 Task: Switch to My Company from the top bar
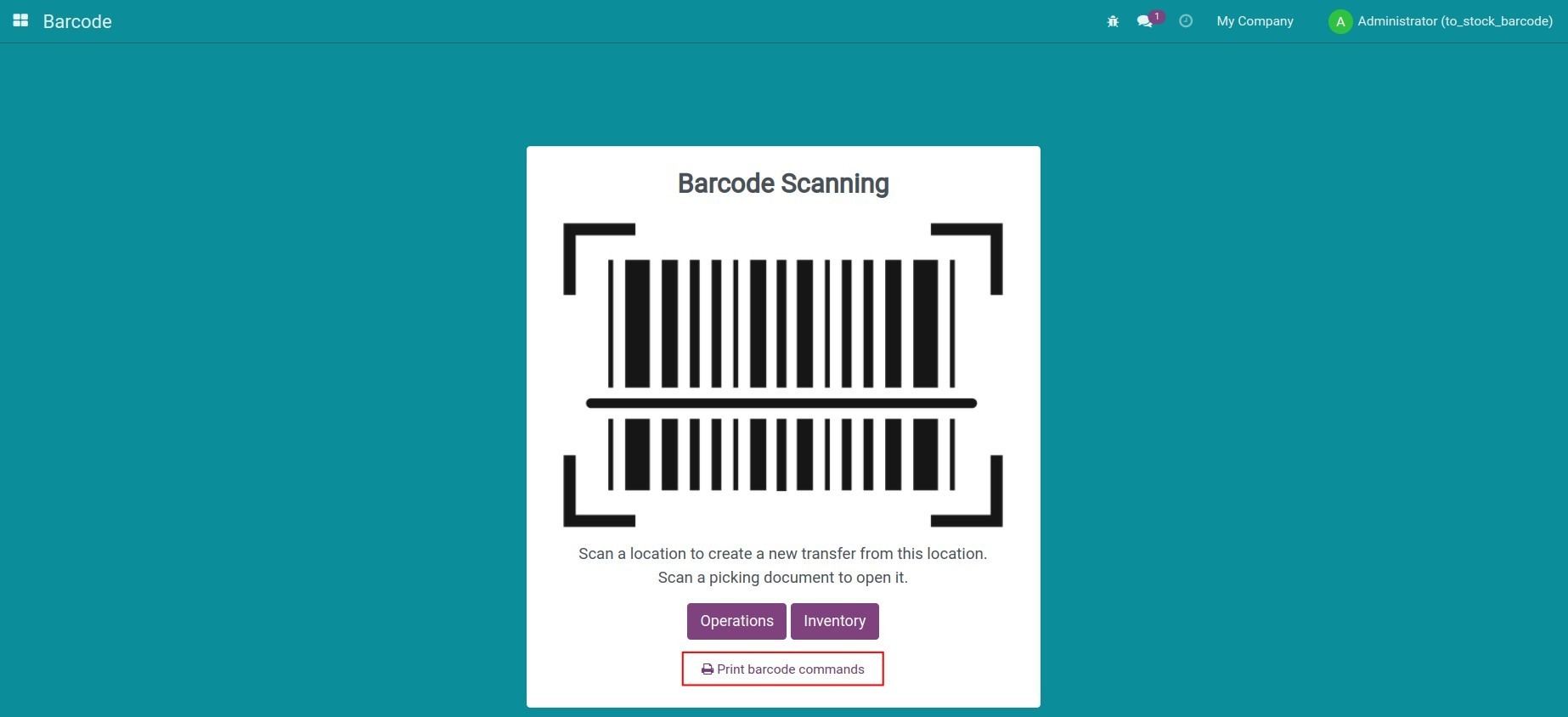(x=1255, y=21)
